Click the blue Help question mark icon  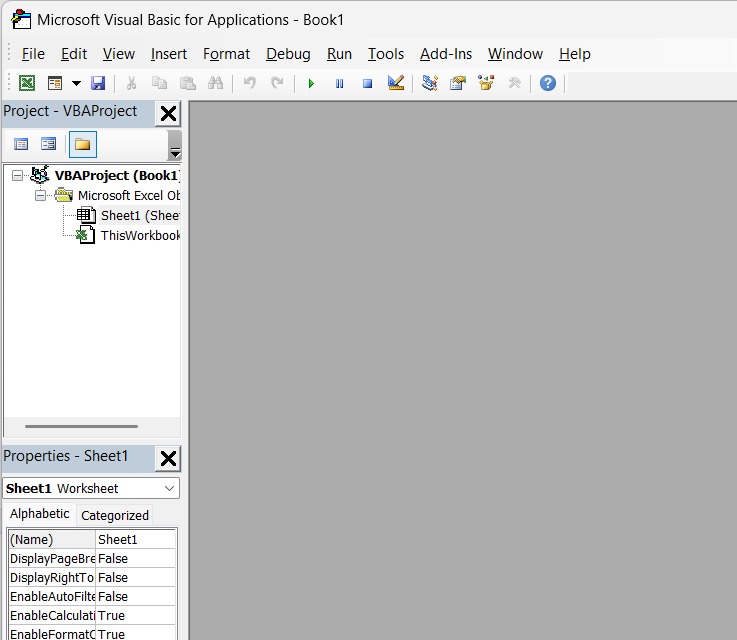547,83
